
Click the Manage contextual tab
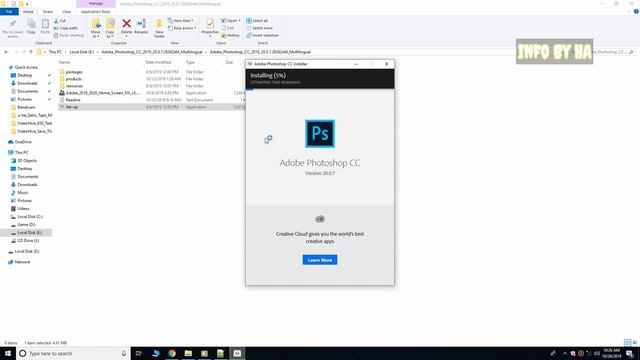point(96,4)
